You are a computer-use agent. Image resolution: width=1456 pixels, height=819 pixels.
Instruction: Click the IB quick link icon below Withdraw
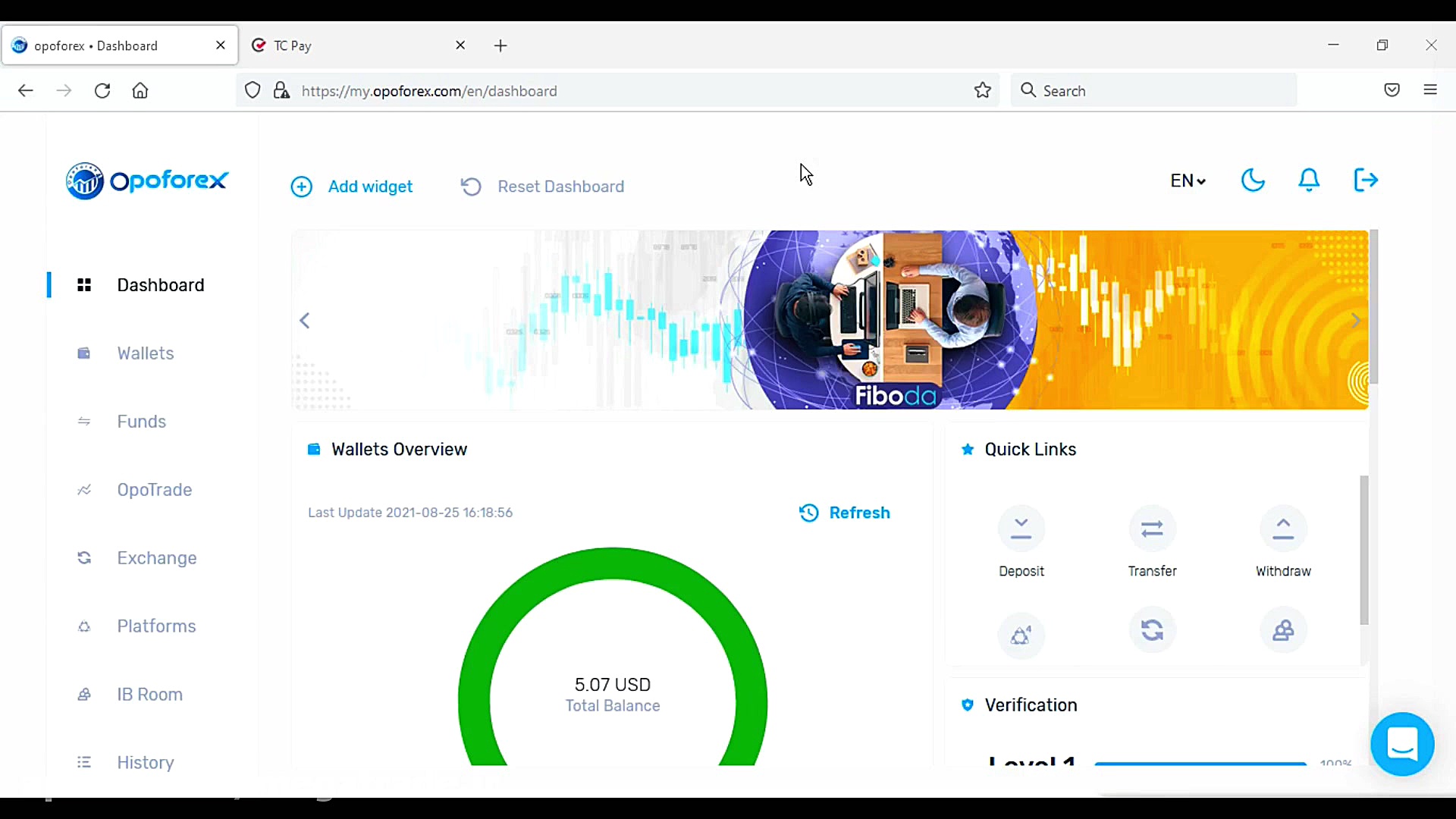[x=1283, y=630]
